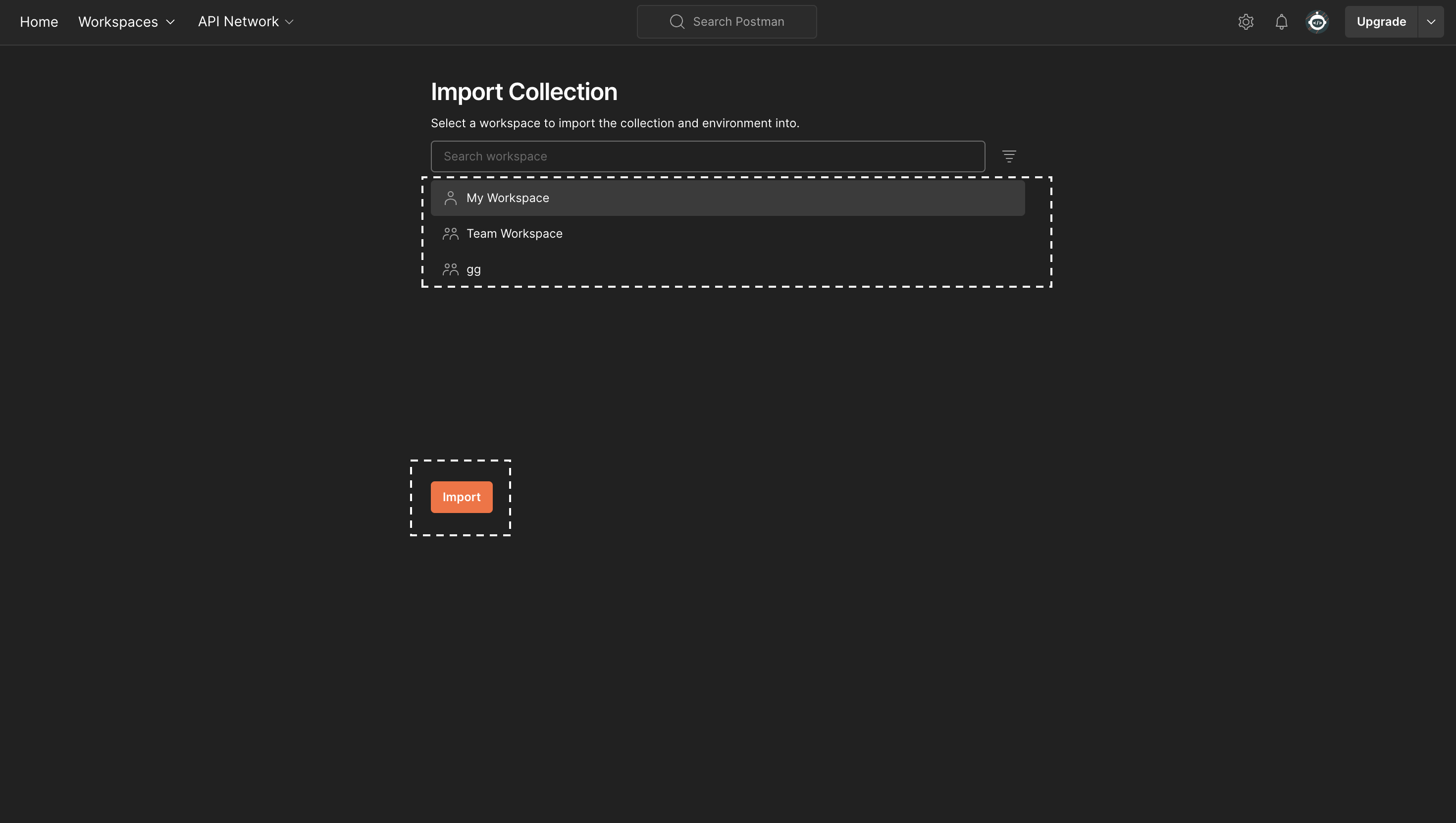Focus the Search Postman box
This screenshot has height=823, width=1456.
727,21
